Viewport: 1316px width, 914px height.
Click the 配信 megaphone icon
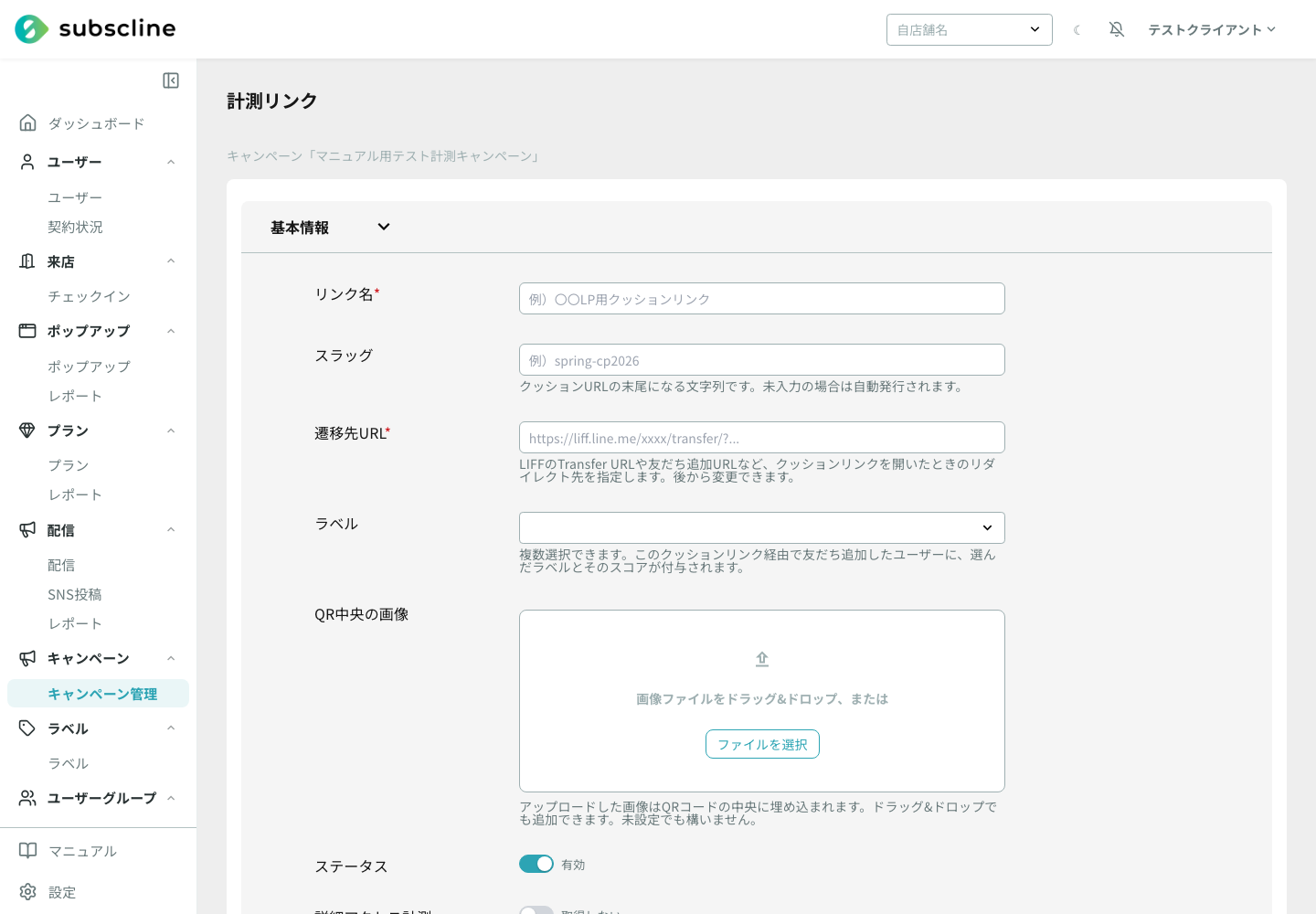[27, 529]
